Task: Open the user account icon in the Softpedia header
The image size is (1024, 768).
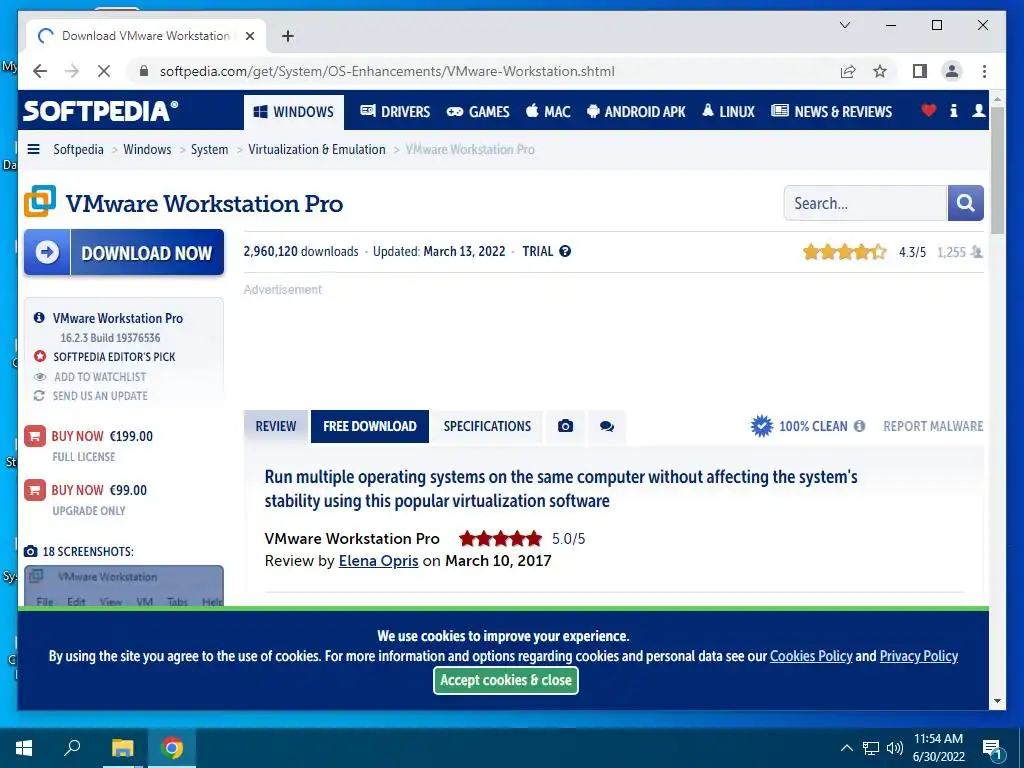Action: point(978,111)
